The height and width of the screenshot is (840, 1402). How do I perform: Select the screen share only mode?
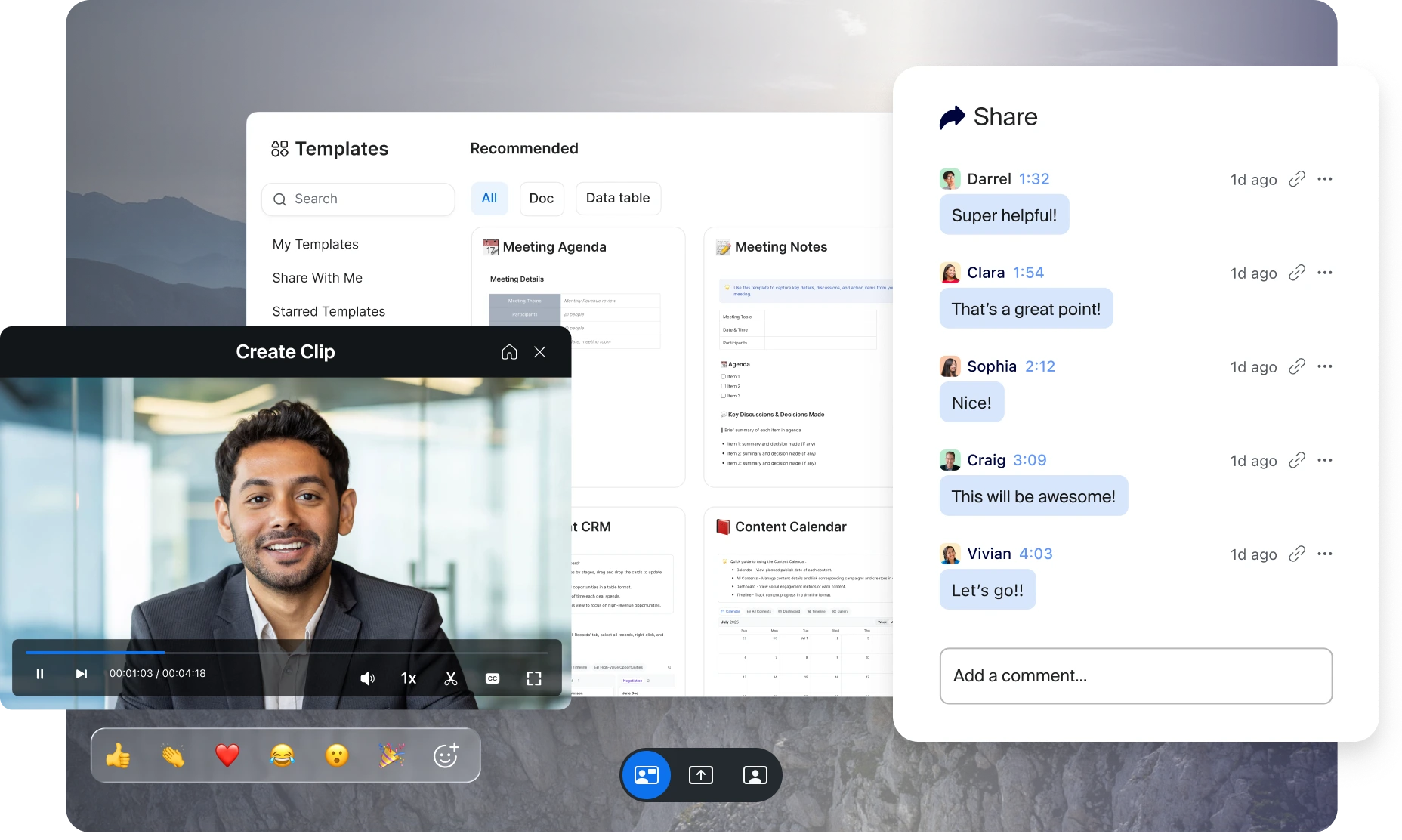click(x=701, y=775)
